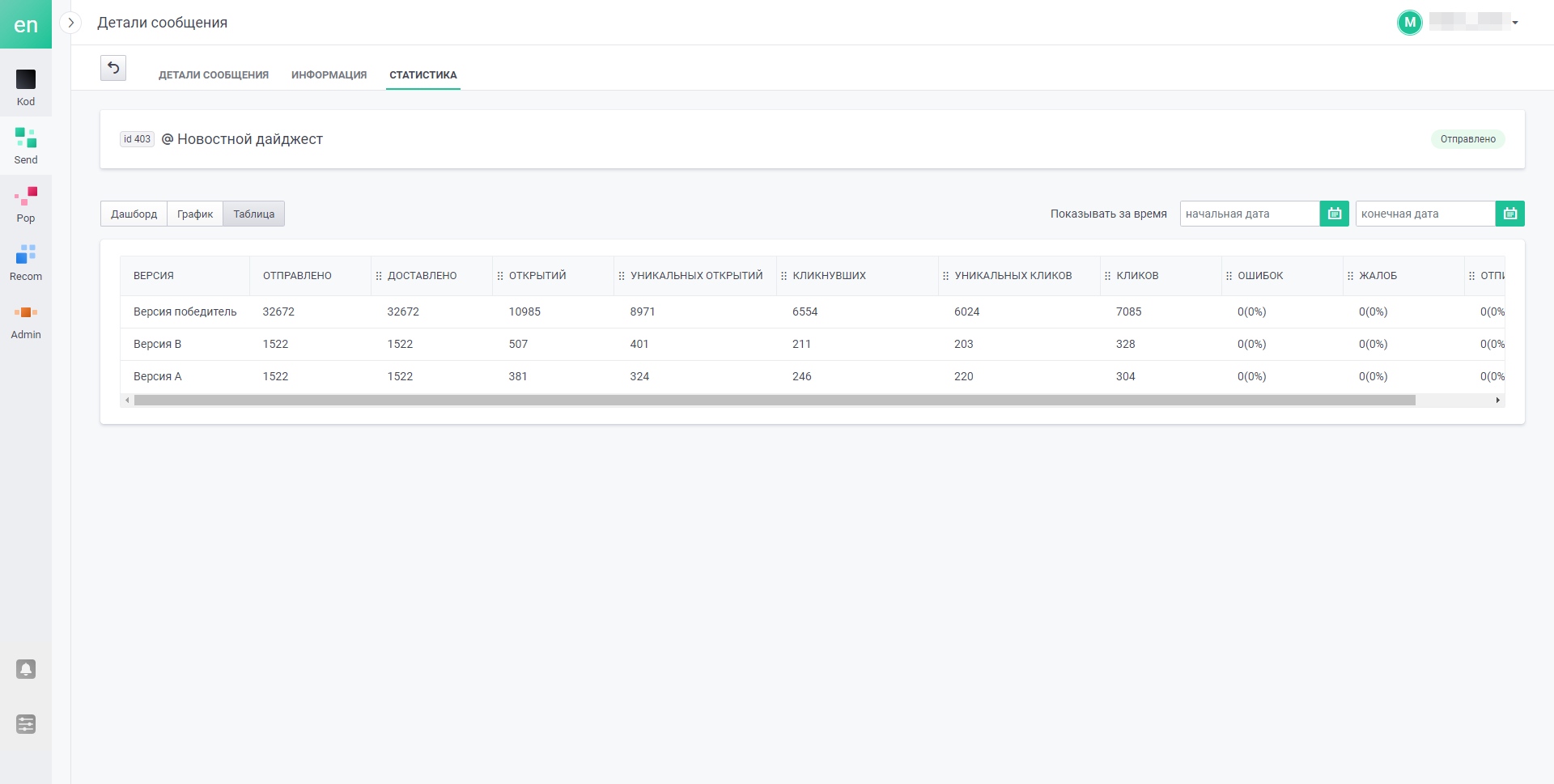Viewport: 1554px width, 784px height.
Task: Click the scrollbar left arrow
Action: [x=127, y=400]
